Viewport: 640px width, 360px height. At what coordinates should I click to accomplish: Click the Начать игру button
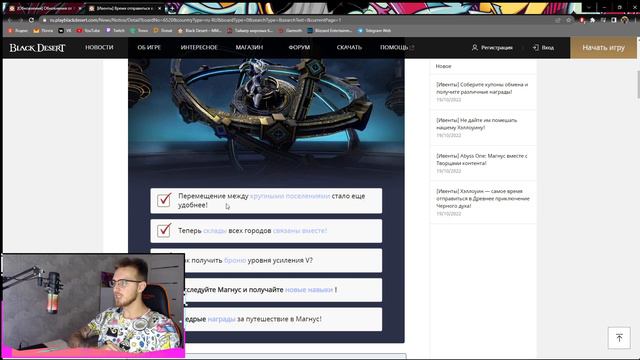(x=603, y=48)
